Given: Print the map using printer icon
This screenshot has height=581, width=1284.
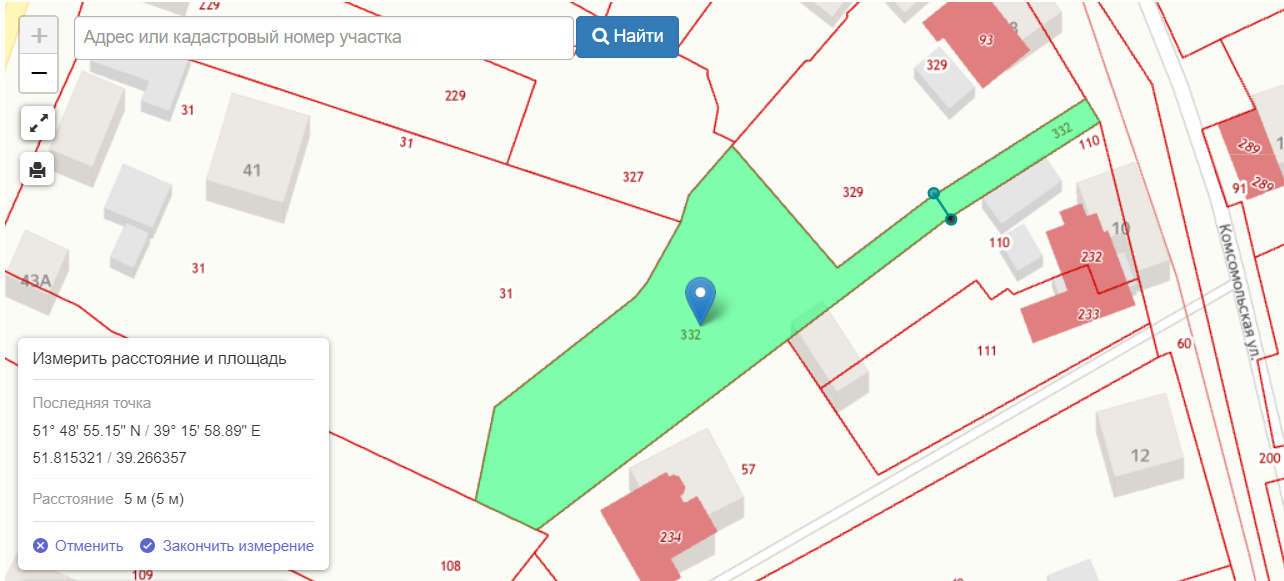Looking at the screenshot, I should tap(38, 169).
